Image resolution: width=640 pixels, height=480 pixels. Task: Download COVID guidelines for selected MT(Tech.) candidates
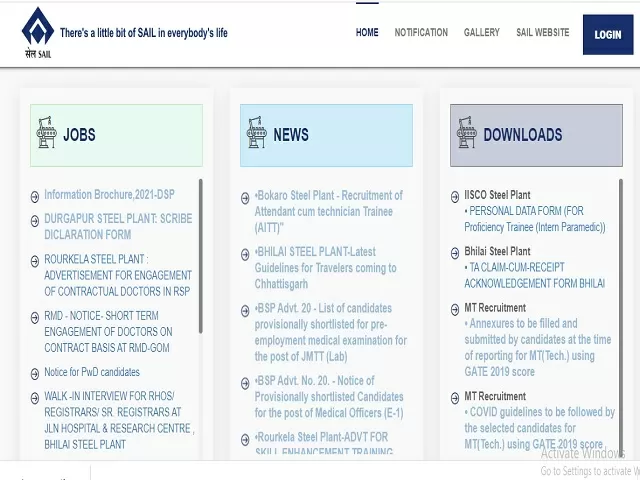540,428
